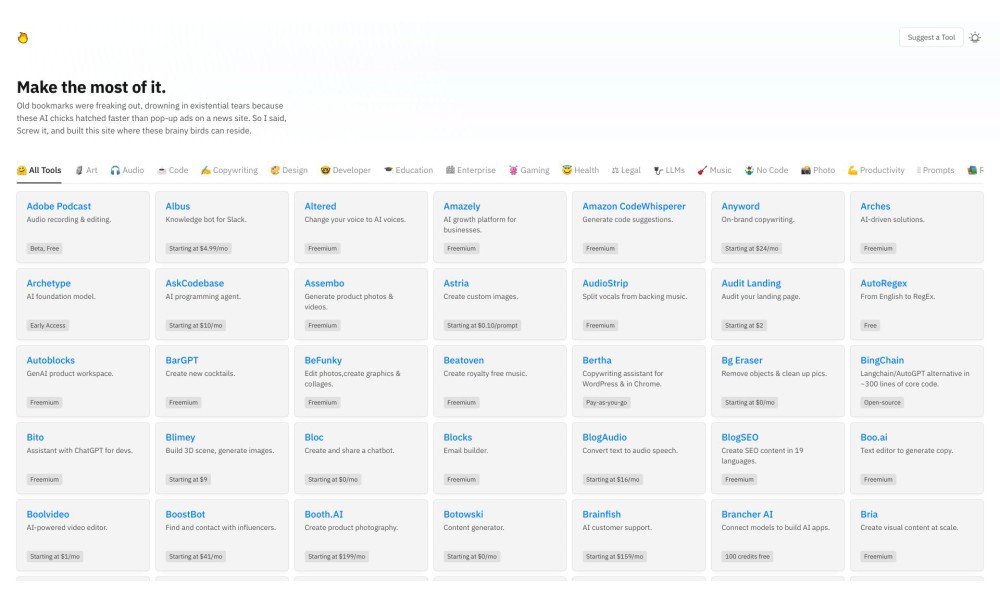Show the Copywriting category
Image resolution: width=1000 pixels, height=600 pixels.
[229, 170]
